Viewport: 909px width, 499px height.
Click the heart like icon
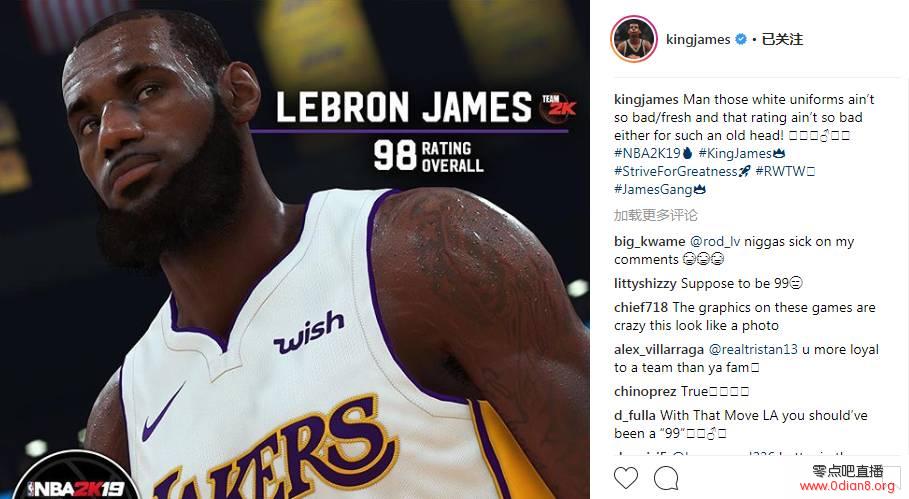tap(626, 478)
